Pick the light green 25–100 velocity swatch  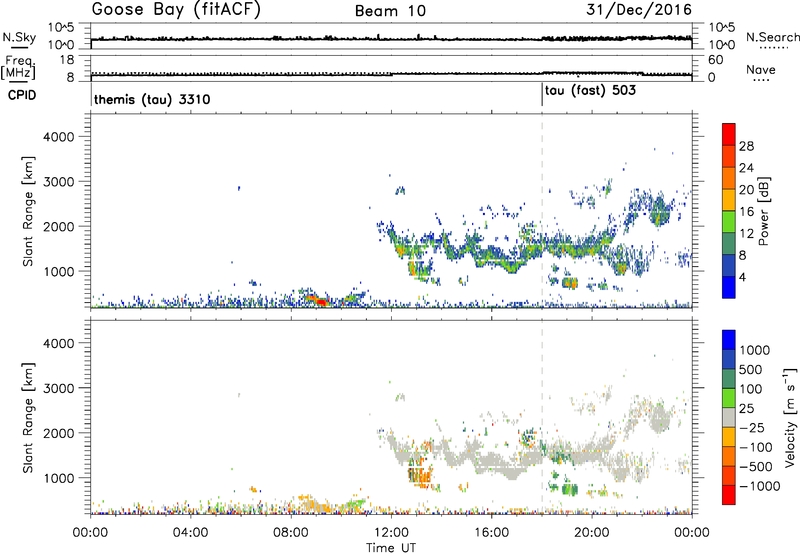pyautogui.click(x=729, y=398)
